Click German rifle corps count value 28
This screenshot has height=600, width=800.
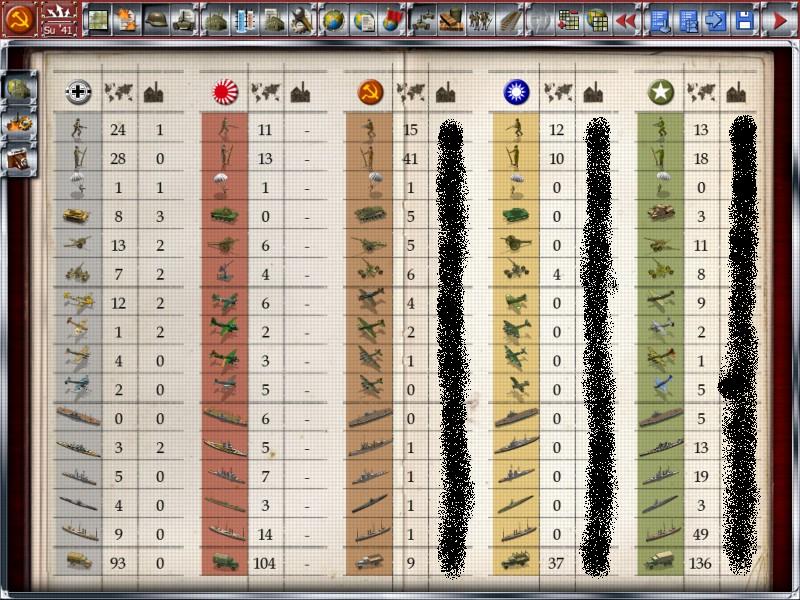pos(118,159)
